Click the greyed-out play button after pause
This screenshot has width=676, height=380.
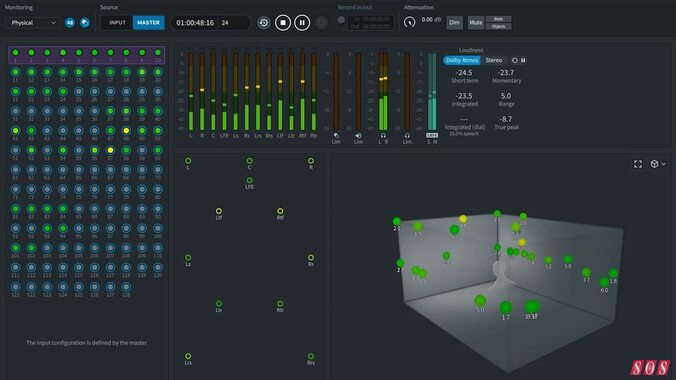coord(321,22)
